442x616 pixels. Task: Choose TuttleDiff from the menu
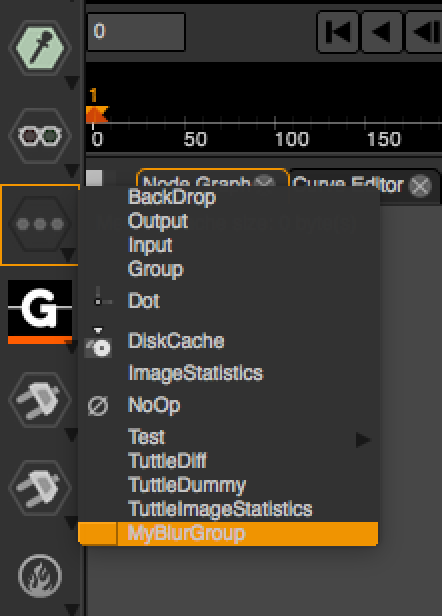point(228,461)
